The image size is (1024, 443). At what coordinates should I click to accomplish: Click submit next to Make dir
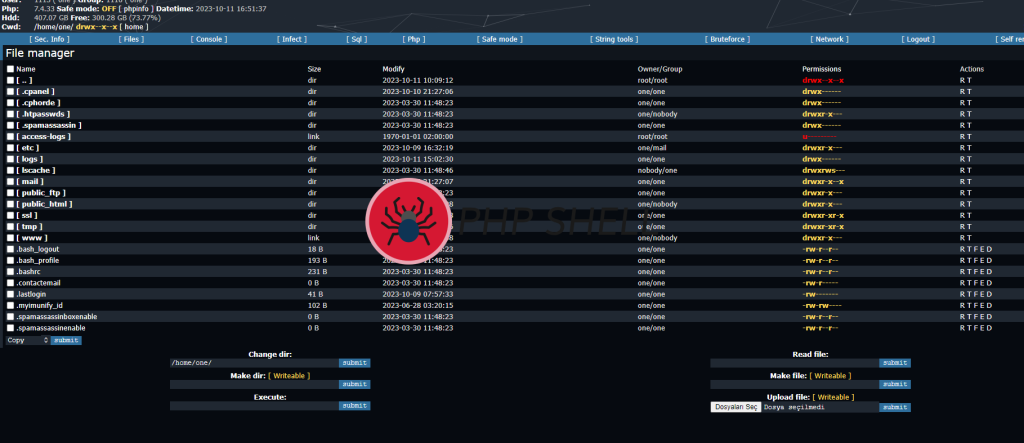pyautogui.click(x=354, y=384)
